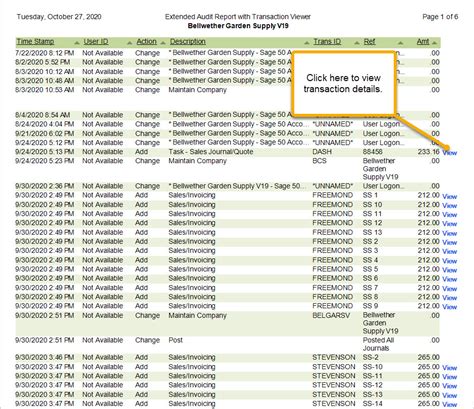474x409 pixels.
Task: Click the sort arrow beside Action
Action: pyautogui.click(x=163, y=43)
